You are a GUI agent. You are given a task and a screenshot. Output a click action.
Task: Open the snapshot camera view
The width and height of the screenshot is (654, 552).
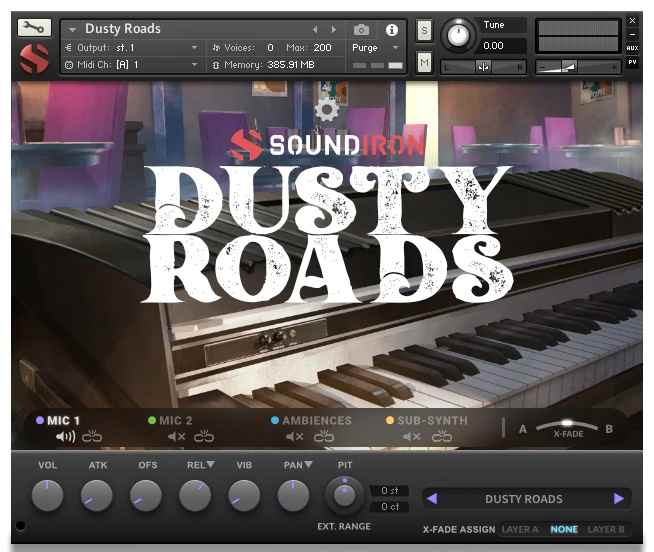pyautogui.click(x=361, y=30)
